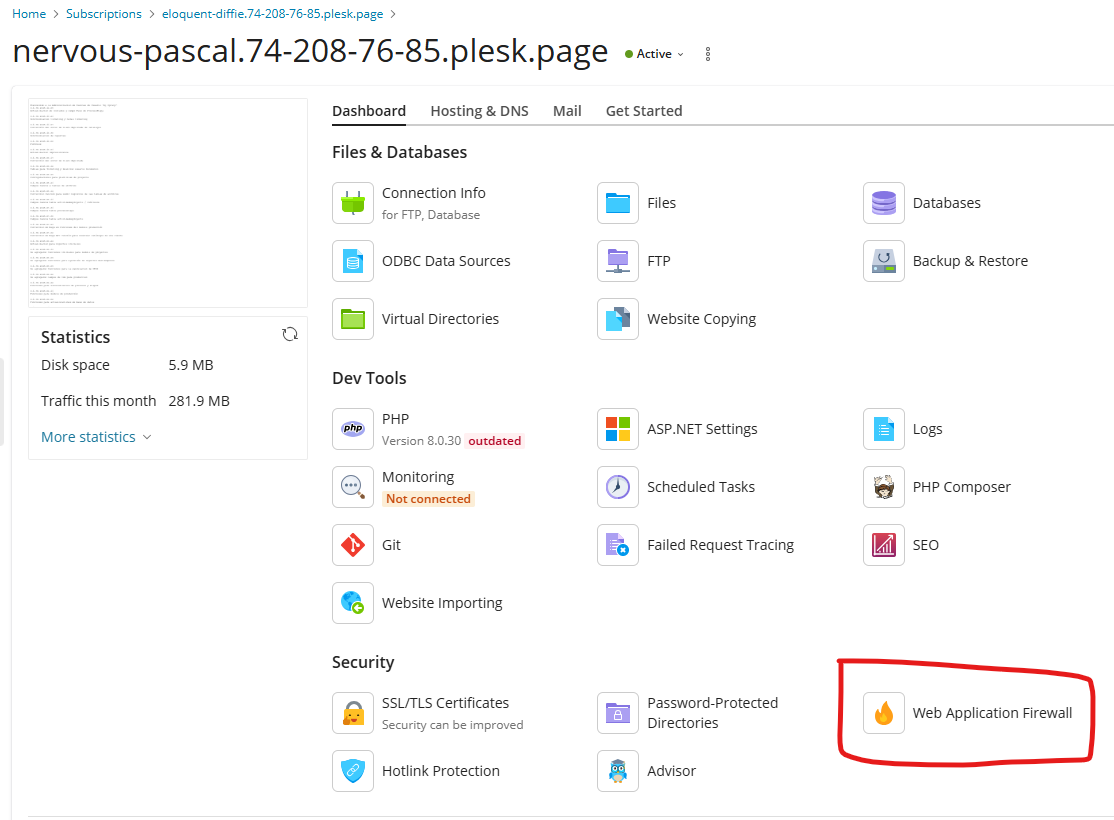
Task: Open the Logs icon
Action: 883,429
